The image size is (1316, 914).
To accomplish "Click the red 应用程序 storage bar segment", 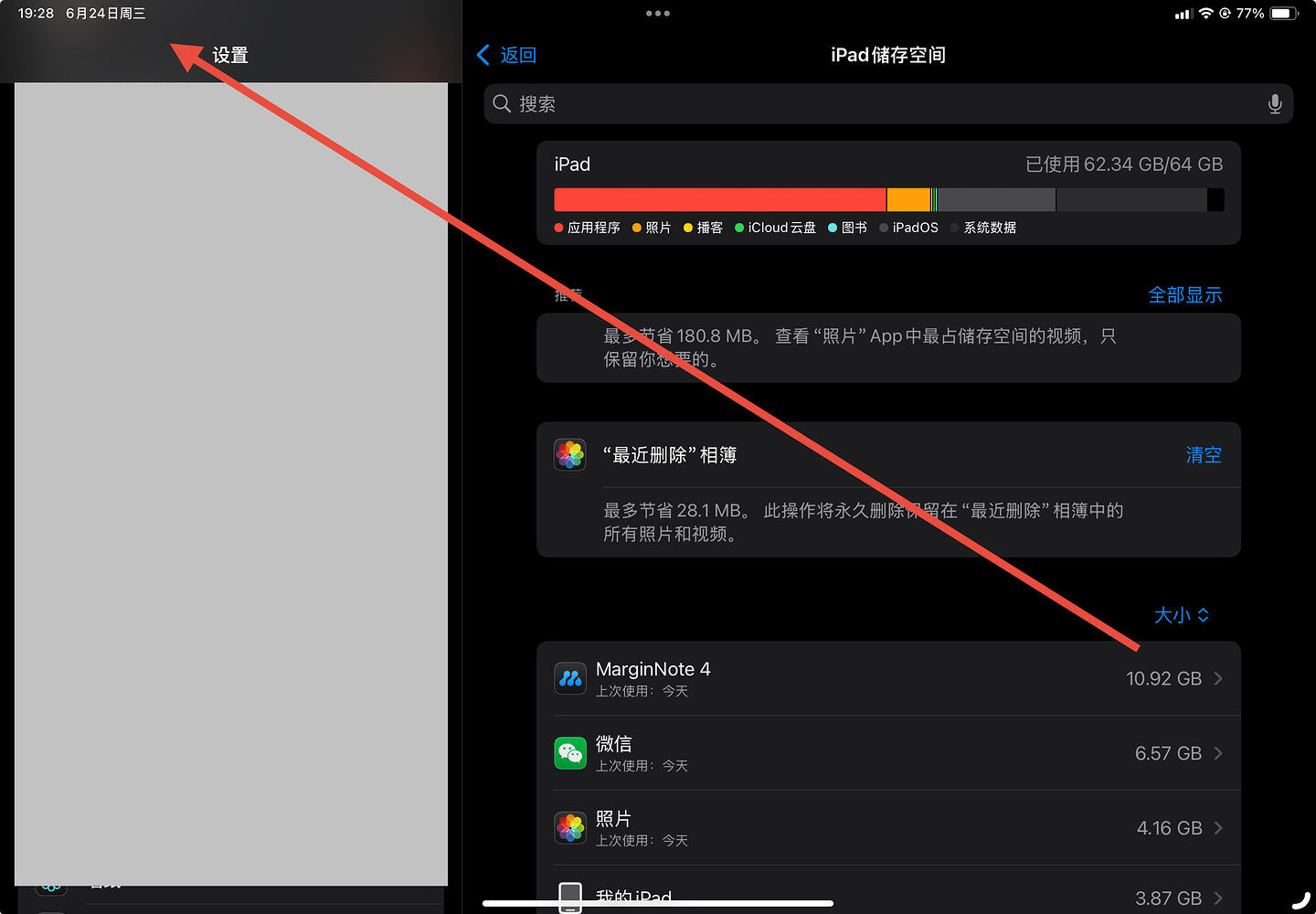I will tap(719, 199).
